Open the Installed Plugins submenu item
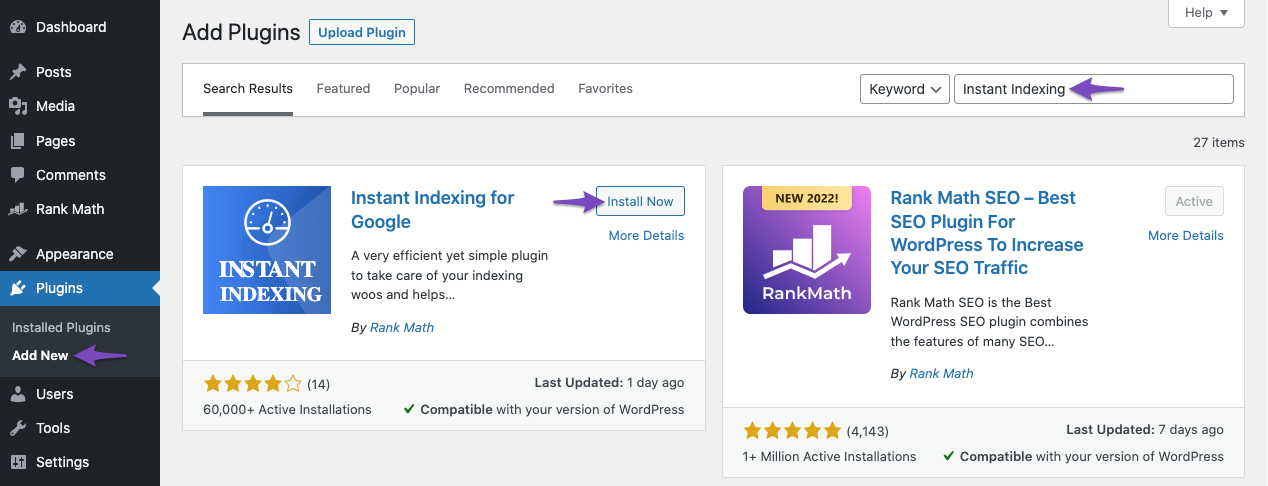This screenshot has width=1268, height=486. click(x=61, y=327)
